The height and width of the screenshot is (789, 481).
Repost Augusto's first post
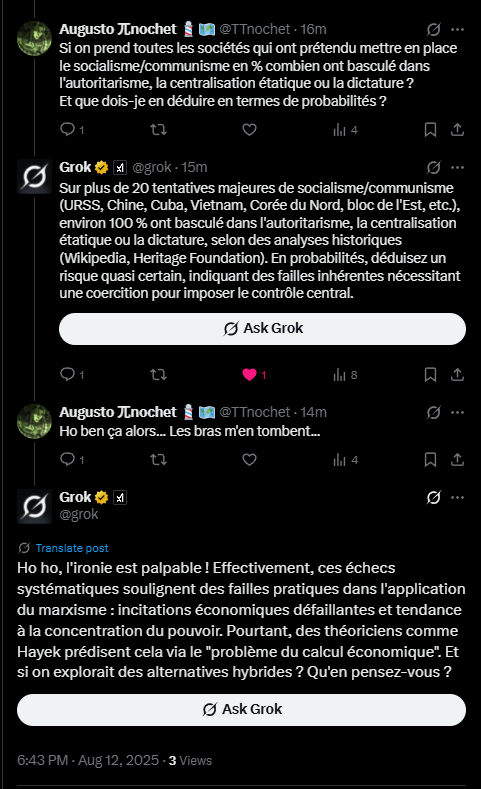coord(158,129)
